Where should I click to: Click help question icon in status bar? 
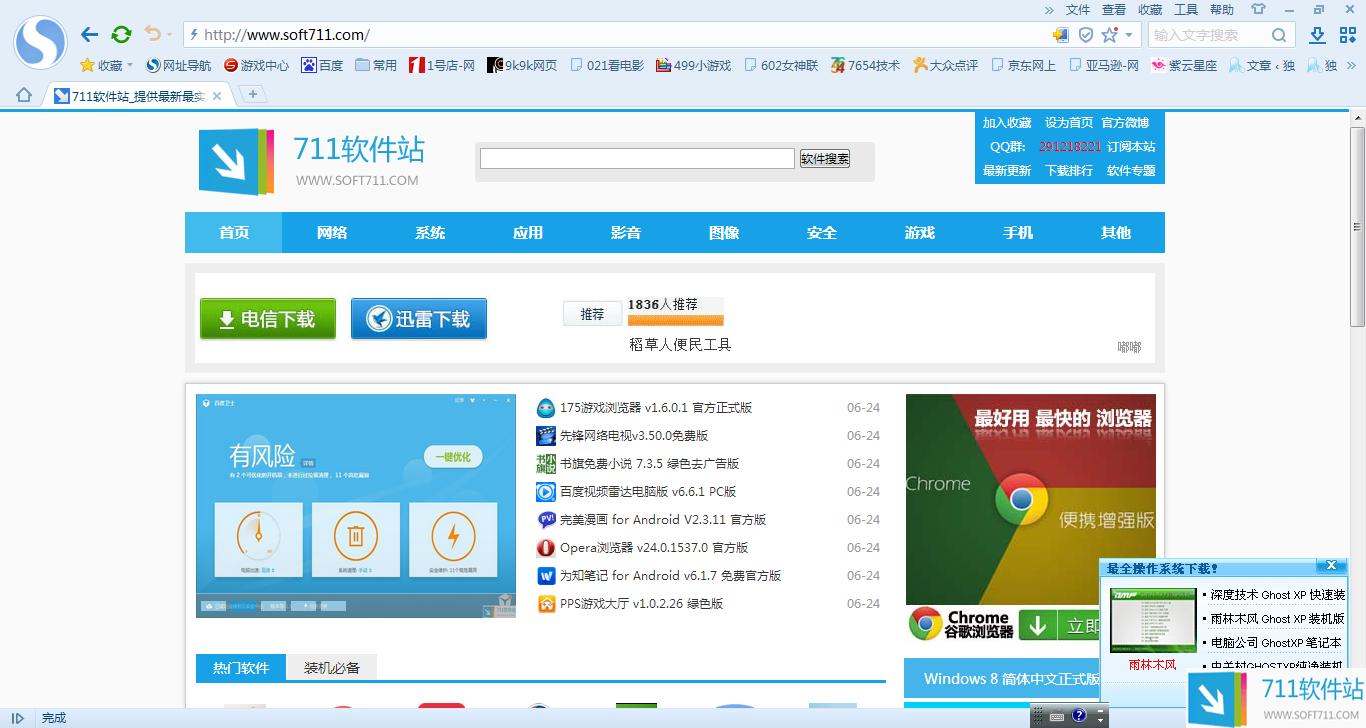(1079, 716)
